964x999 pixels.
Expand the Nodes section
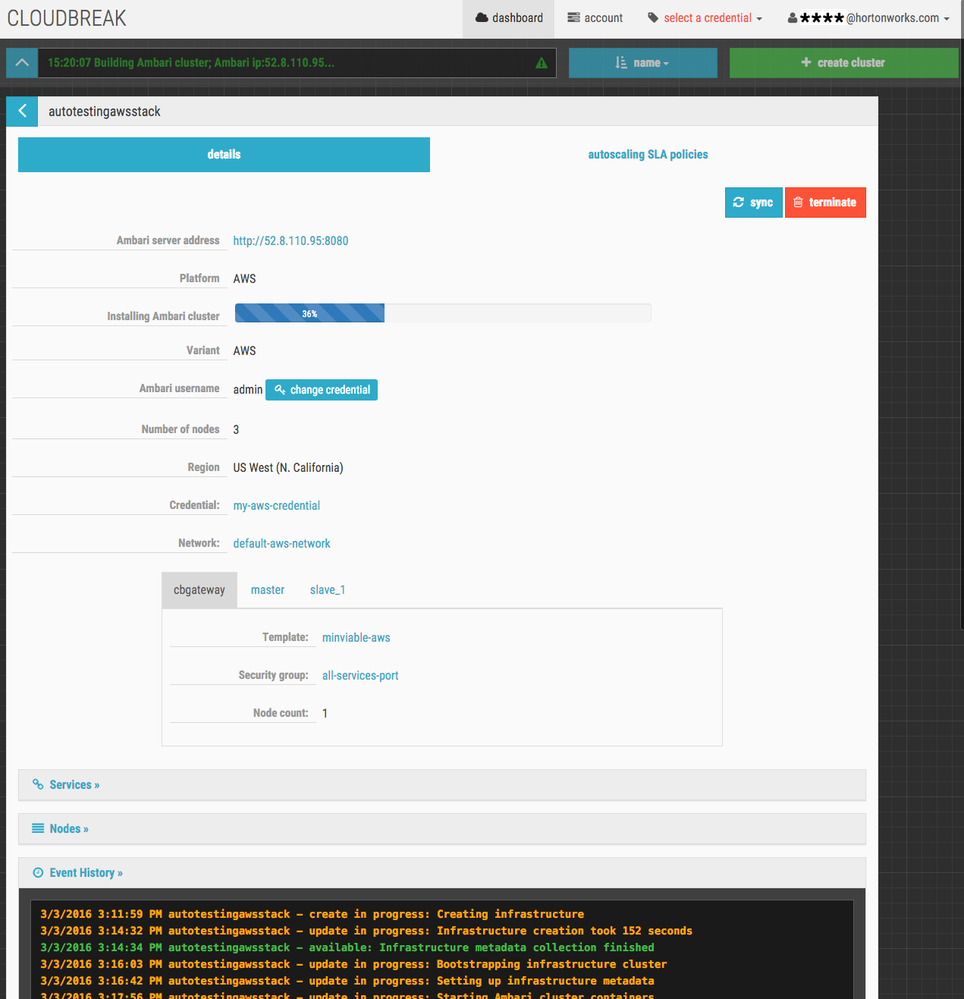pos(442,829)
